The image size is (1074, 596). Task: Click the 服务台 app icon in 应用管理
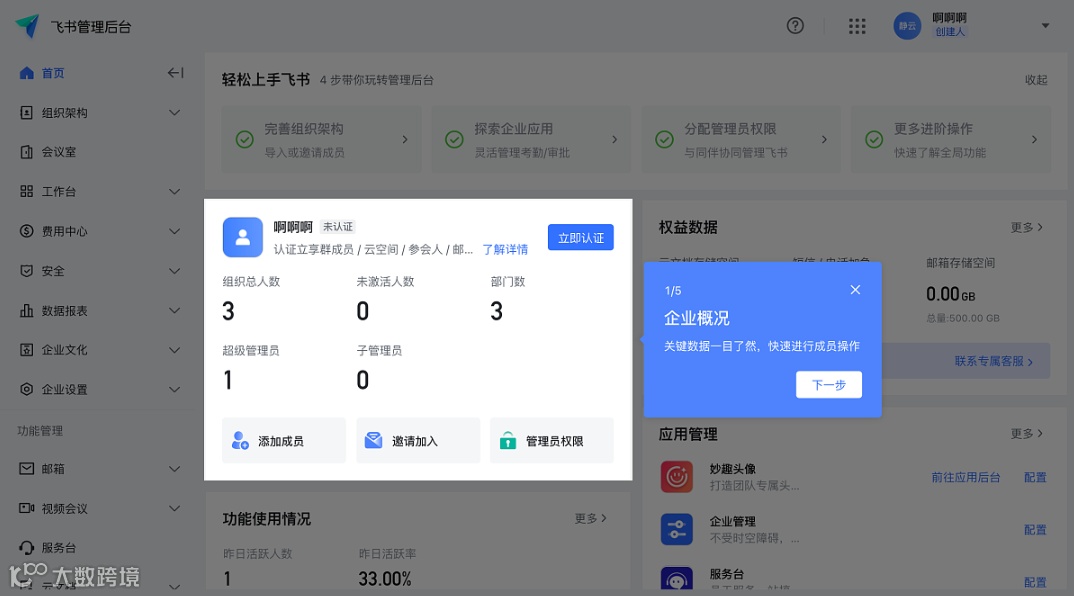coord(677,578)
